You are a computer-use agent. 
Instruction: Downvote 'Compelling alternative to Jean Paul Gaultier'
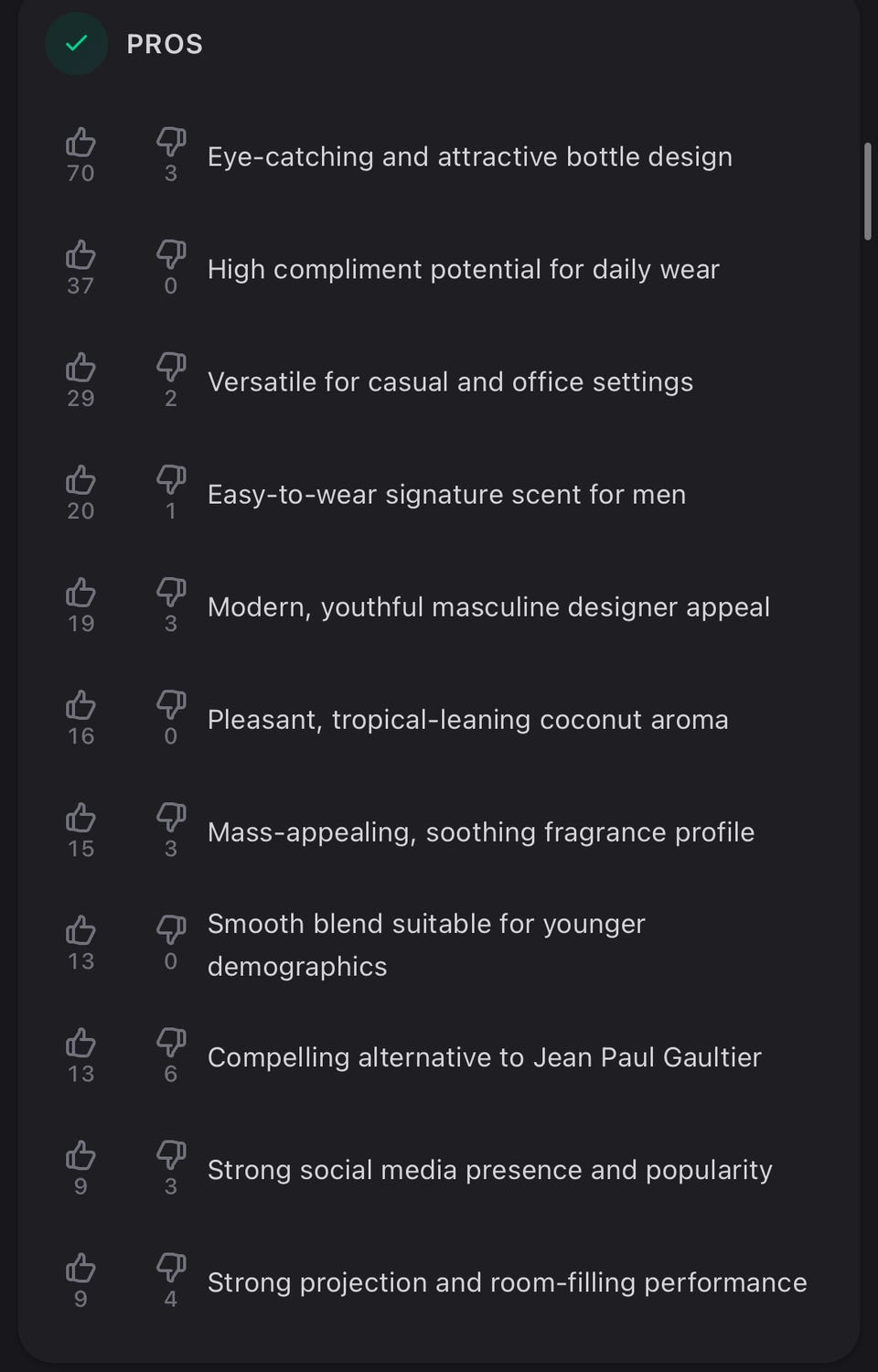click(171, 1042)
